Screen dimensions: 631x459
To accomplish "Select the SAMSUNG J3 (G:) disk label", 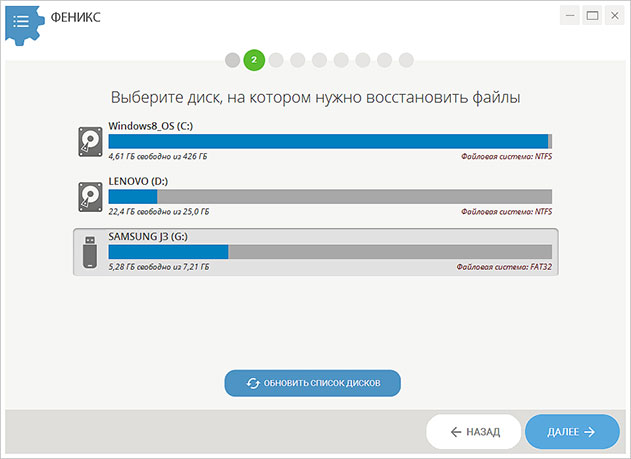I will click(148, 237).
